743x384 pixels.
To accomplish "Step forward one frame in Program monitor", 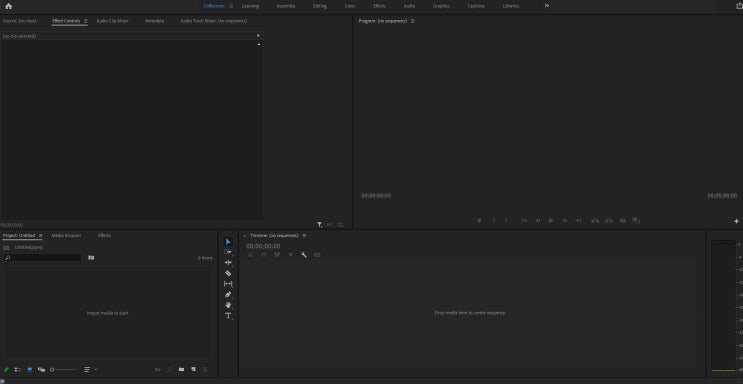I will click(x=564, y=220).
